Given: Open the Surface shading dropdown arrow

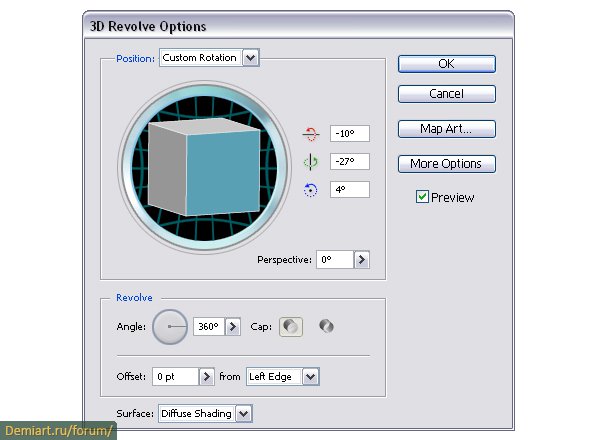Looking at the screenshot, I should [x=244, y=414].
